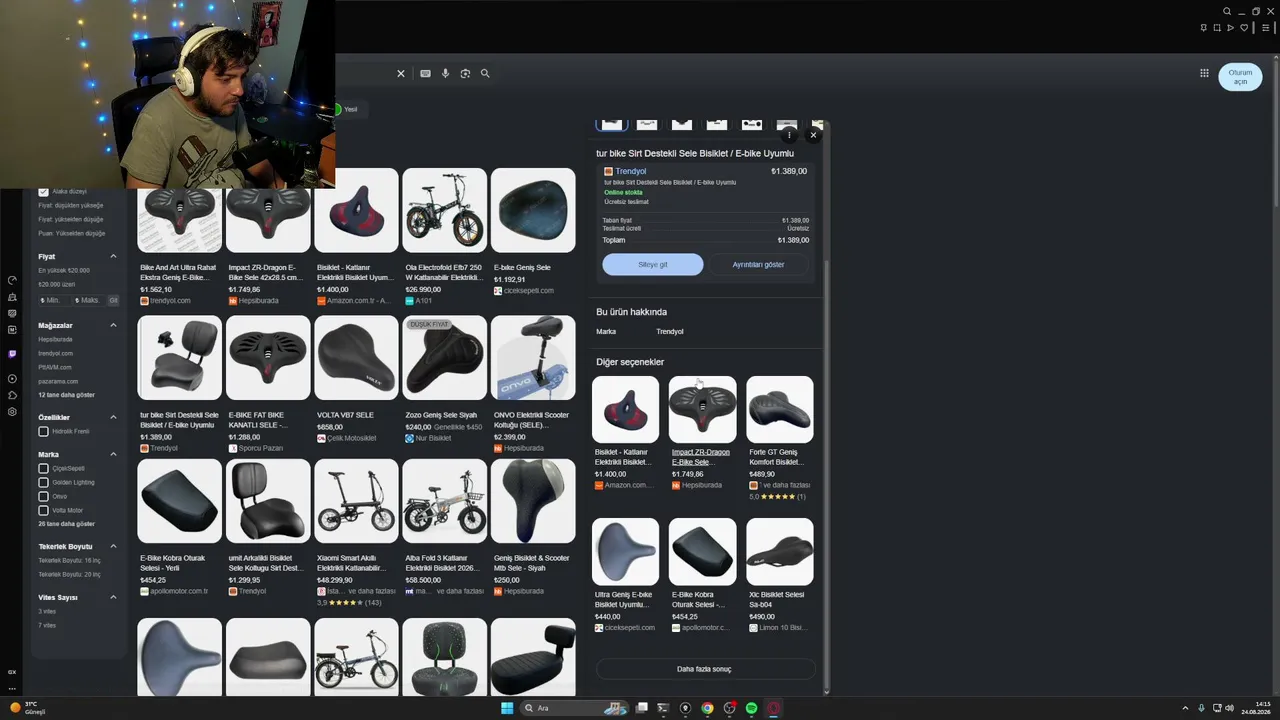Viewport: 1280px width, 720px height.
Task: Filter by price ₺20.000 üzeri
Action: [57, 284]
